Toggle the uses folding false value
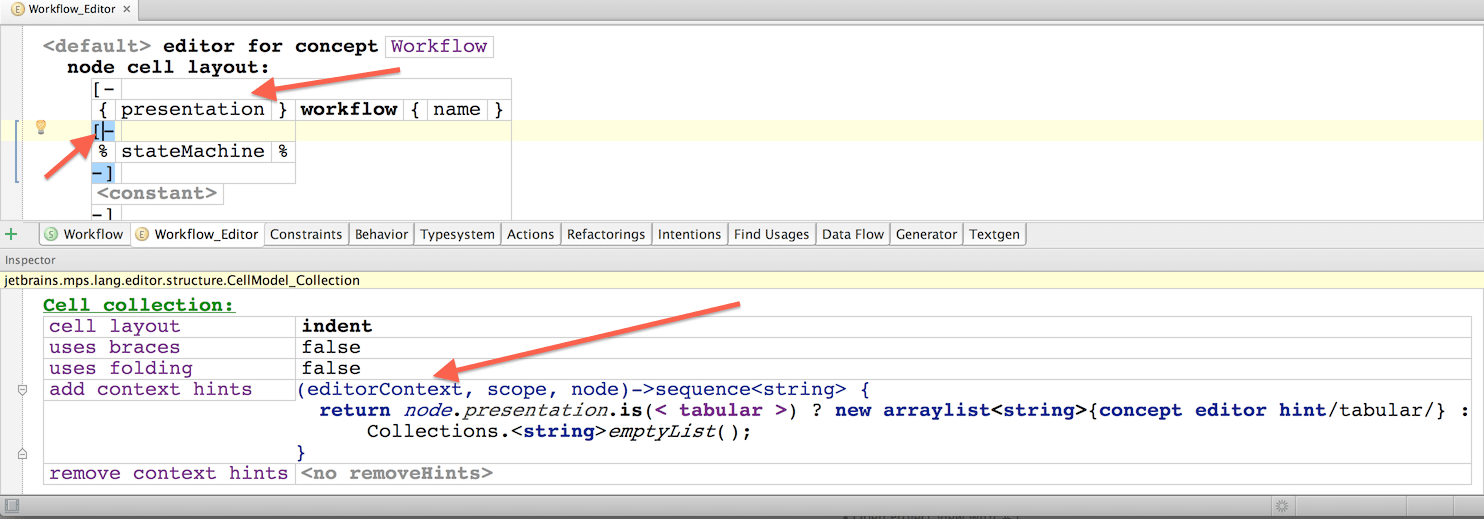 tap(331, 368)
